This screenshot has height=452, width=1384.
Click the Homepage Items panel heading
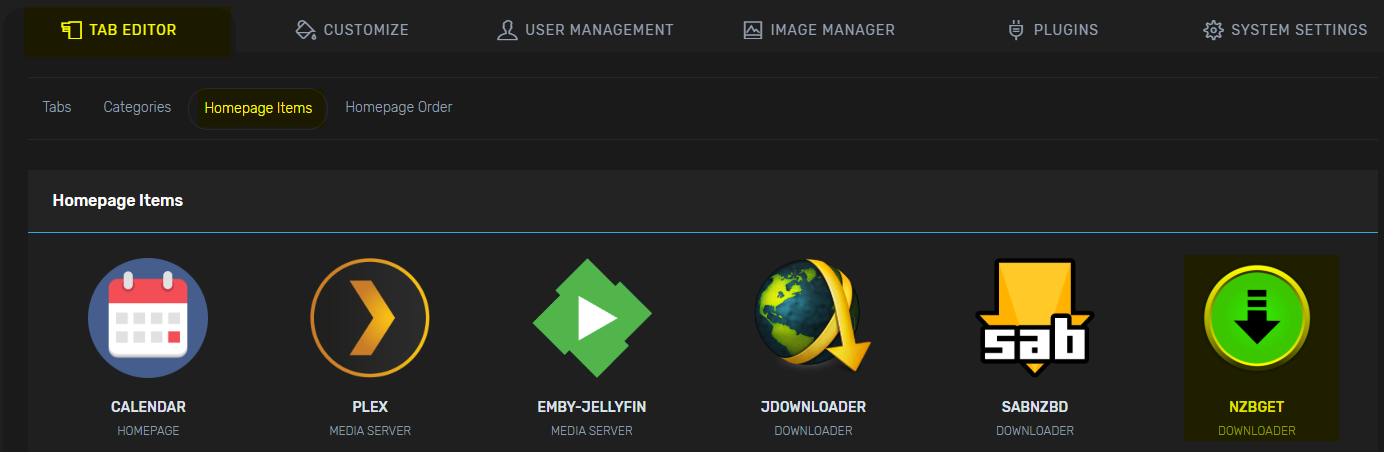pyautogui.click(x=118, y=201)
